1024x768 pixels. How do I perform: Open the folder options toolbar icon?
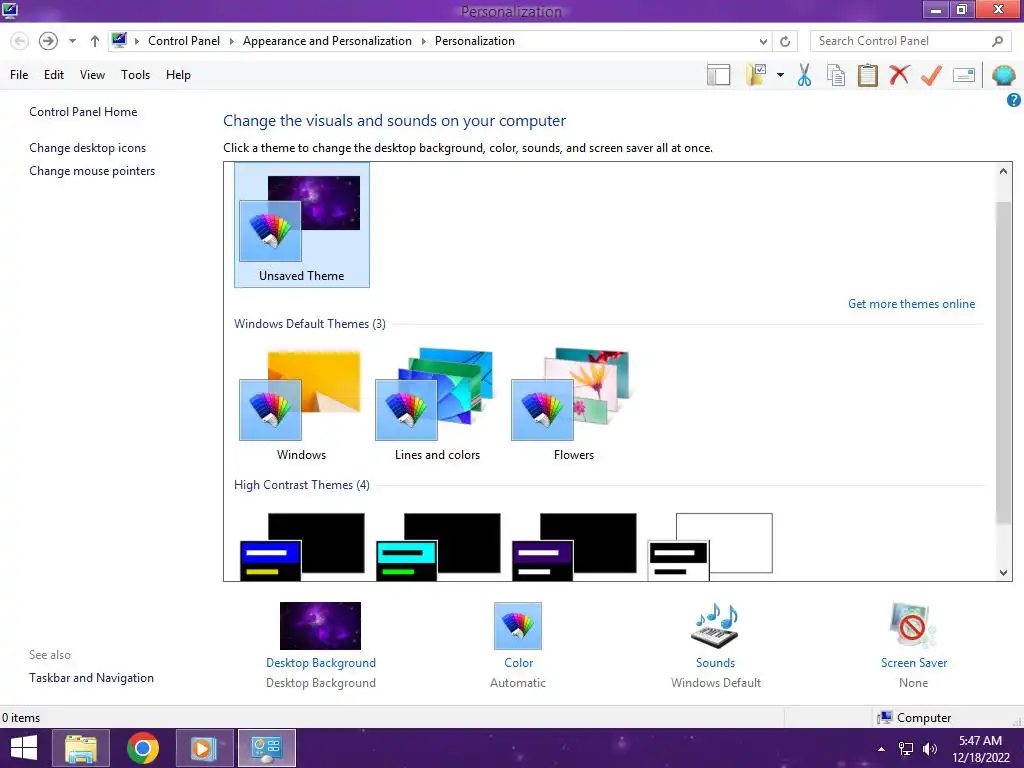756,75
